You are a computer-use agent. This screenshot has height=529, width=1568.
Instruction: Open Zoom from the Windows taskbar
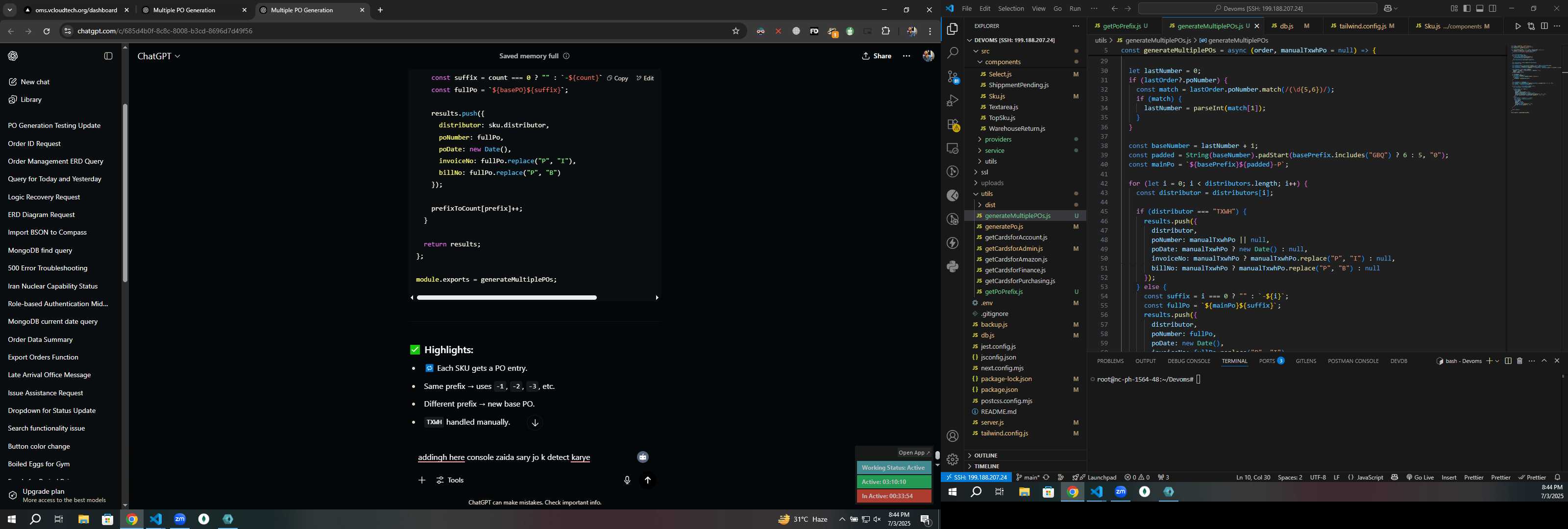coord(179,519)
